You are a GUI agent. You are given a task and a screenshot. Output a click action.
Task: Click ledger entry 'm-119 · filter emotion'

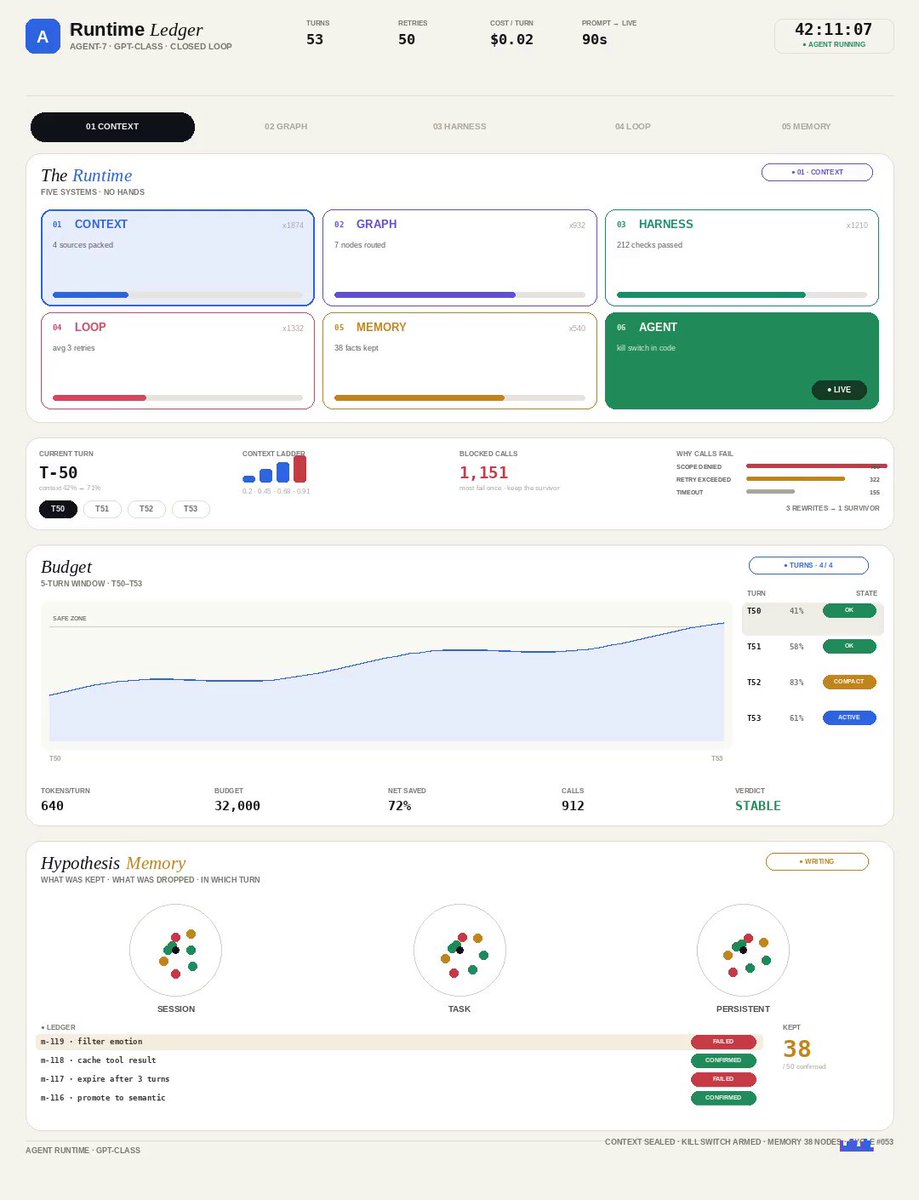399,1042
